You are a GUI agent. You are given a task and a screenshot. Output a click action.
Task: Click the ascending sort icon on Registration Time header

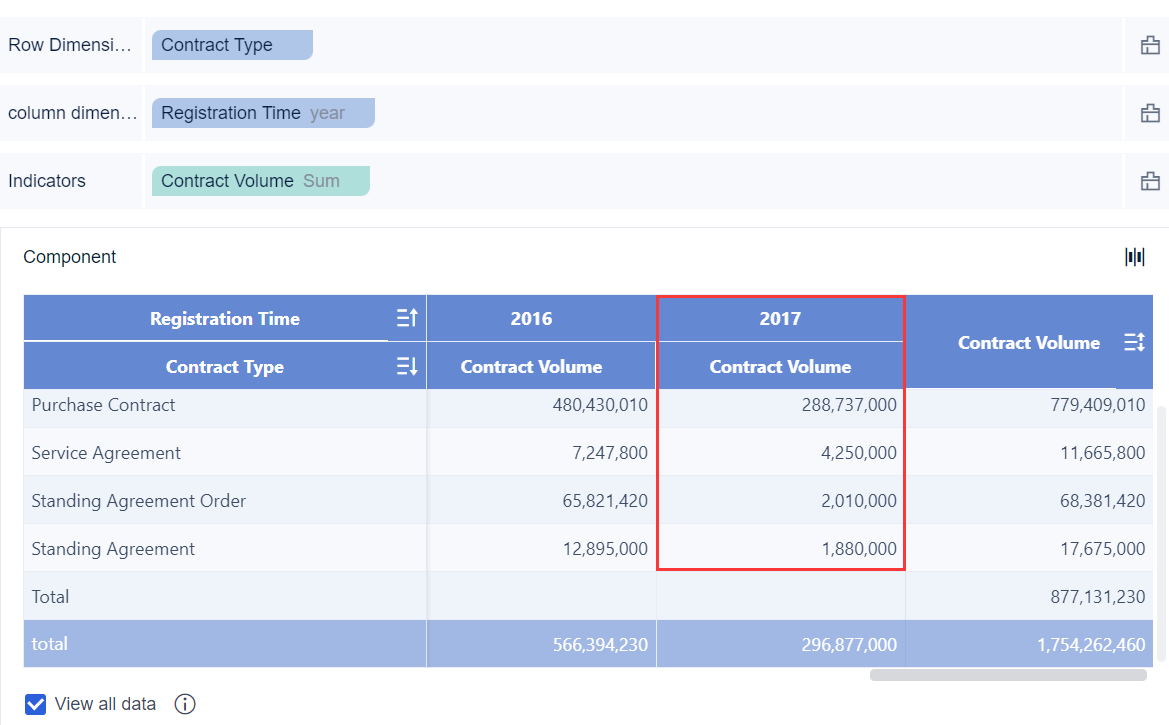coord(406,318)
